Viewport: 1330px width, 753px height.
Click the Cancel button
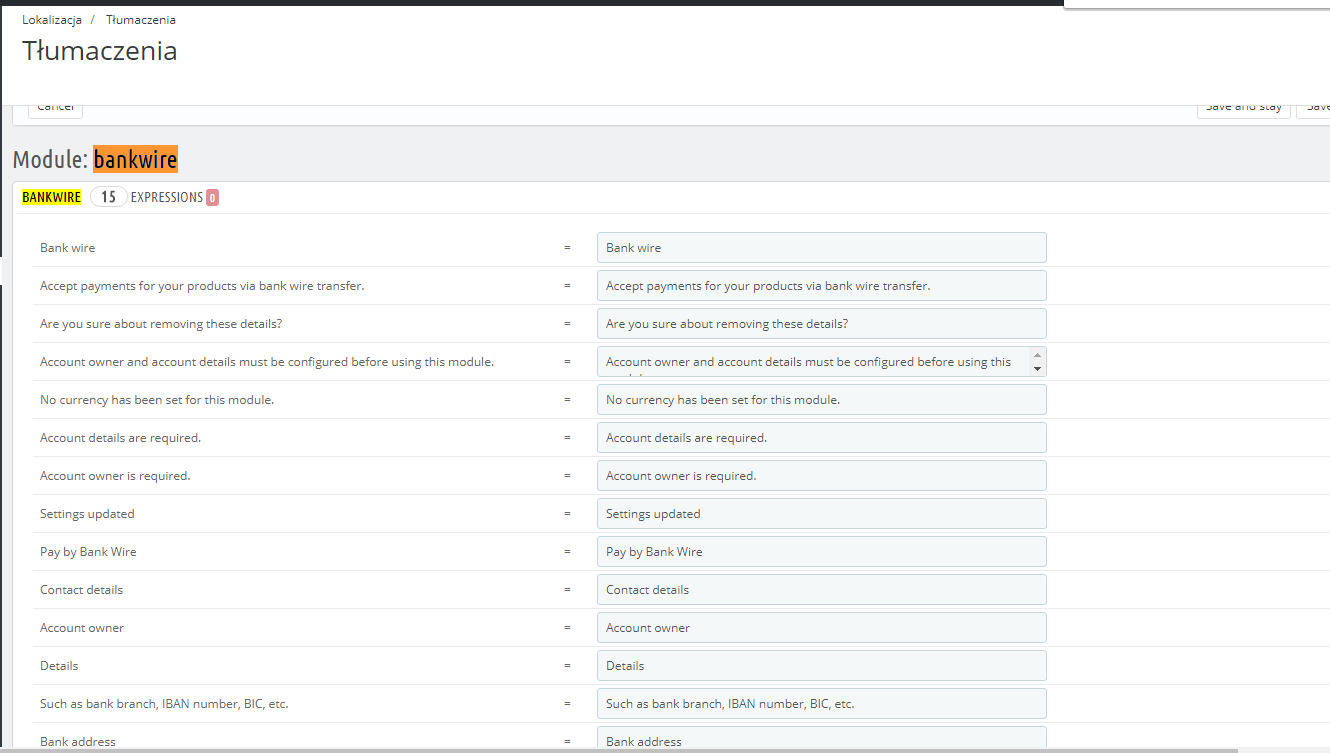point(55,108)
